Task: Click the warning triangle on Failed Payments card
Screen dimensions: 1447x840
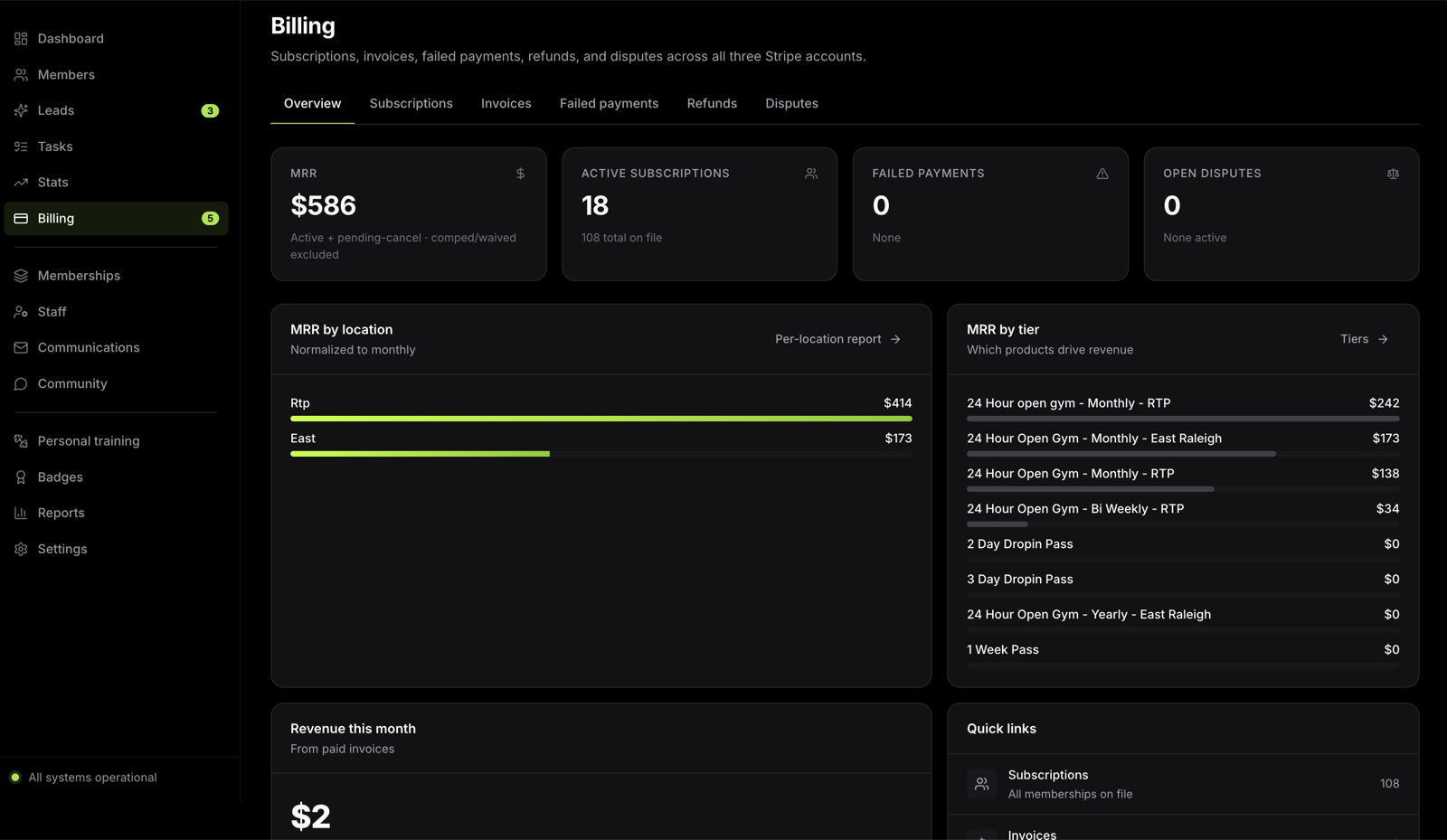Action: (x=1102, y=174)
